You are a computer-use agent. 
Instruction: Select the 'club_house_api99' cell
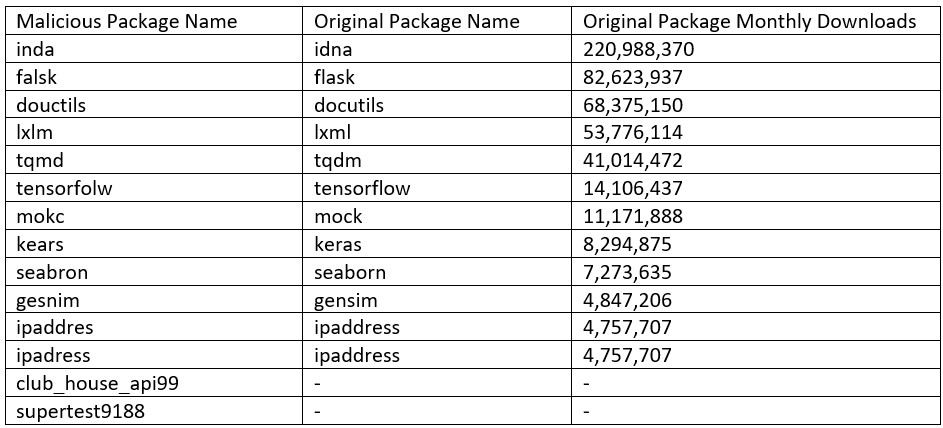pos(154,383)
